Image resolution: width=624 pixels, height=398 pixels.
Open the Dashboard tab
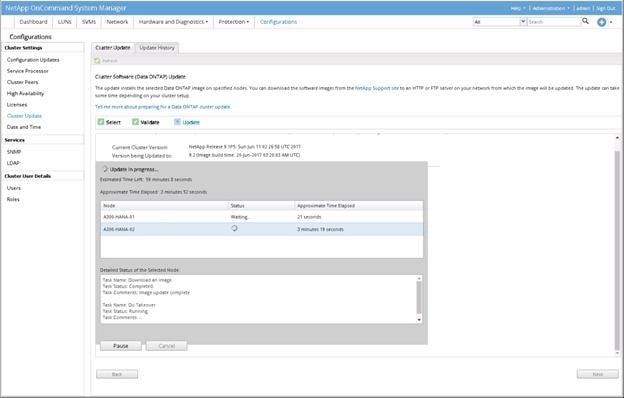pyautogui.click(x=33, y=22)
